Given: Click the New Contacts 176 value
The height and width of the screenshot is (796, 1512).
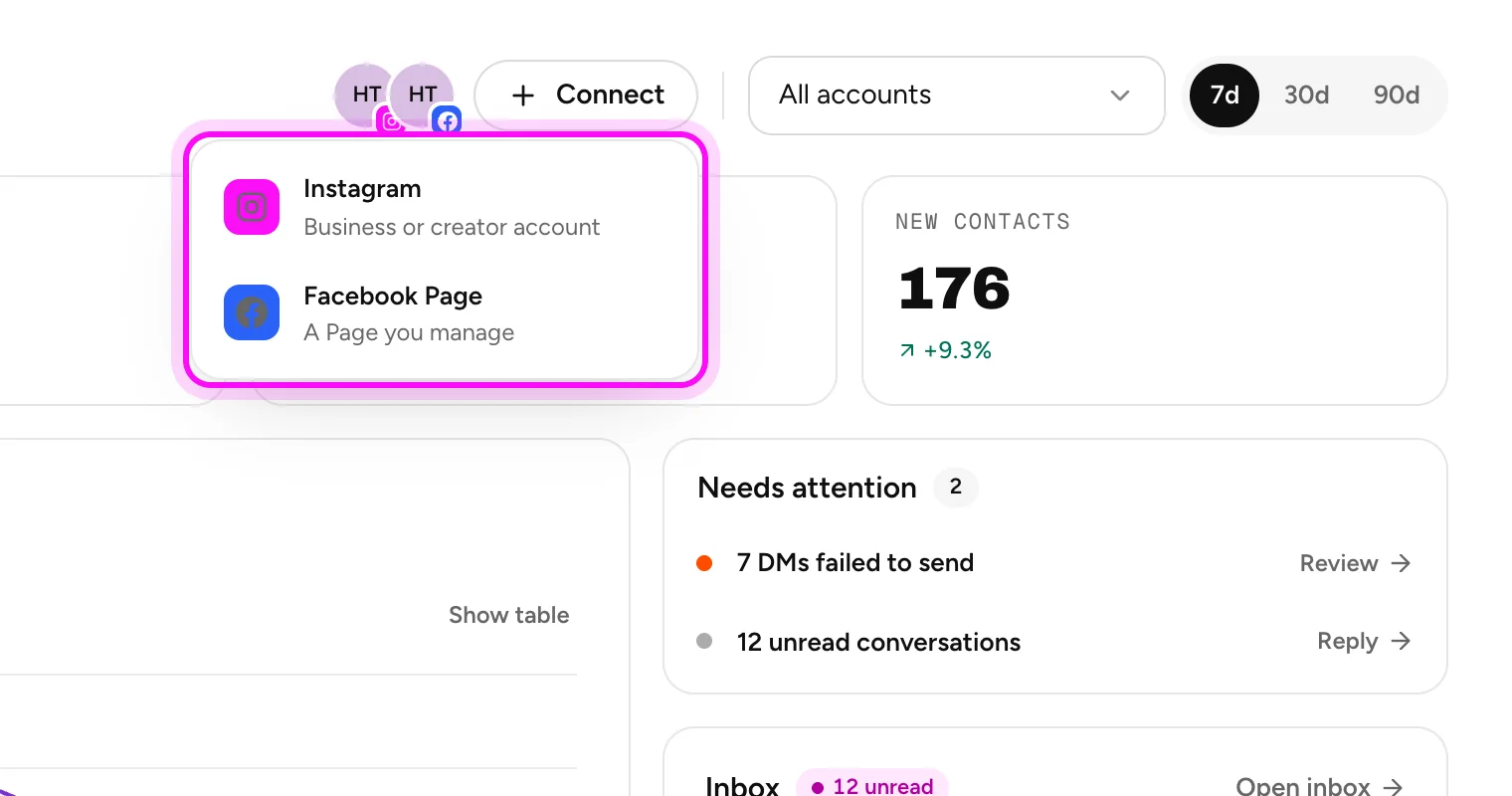Looking at the screenshot, I should 954,289.
